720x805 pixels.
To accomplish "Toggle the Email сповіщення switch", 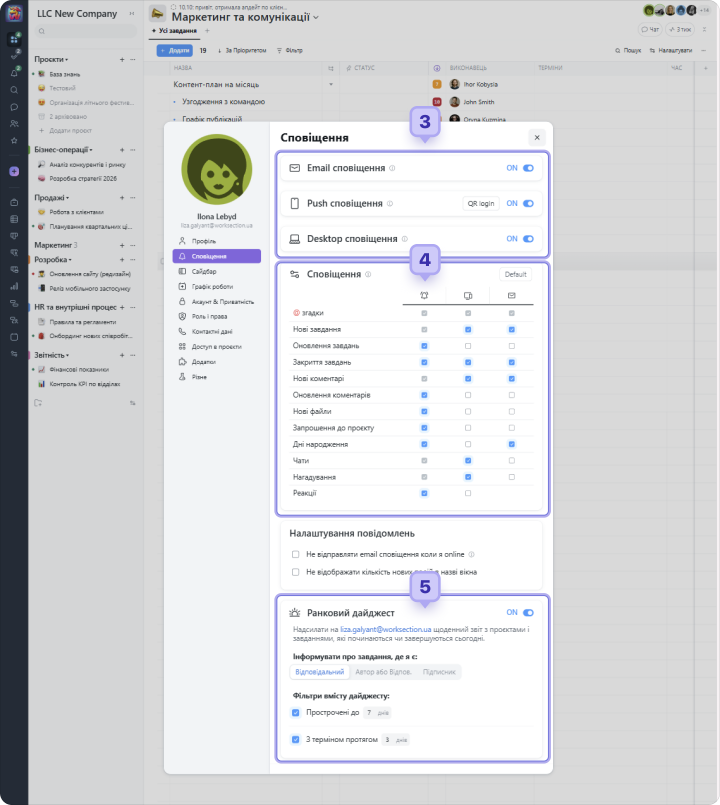I will 528,168.
